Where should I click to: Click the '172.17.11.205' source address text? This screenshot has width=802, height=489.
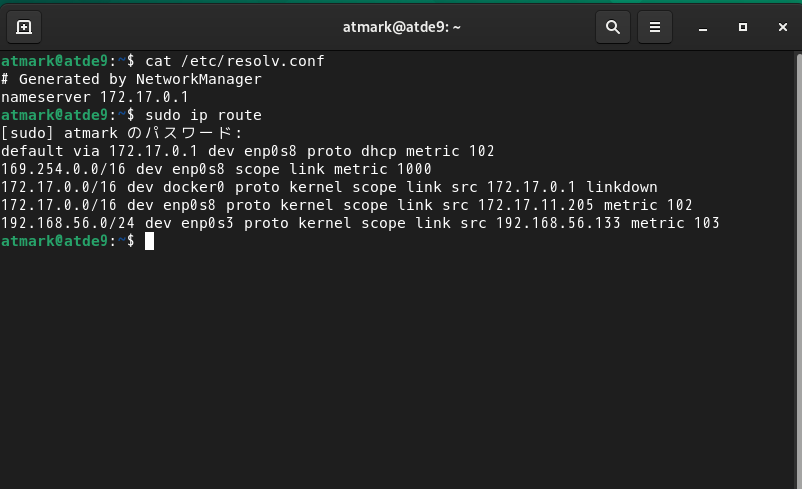tap(536, 205)
